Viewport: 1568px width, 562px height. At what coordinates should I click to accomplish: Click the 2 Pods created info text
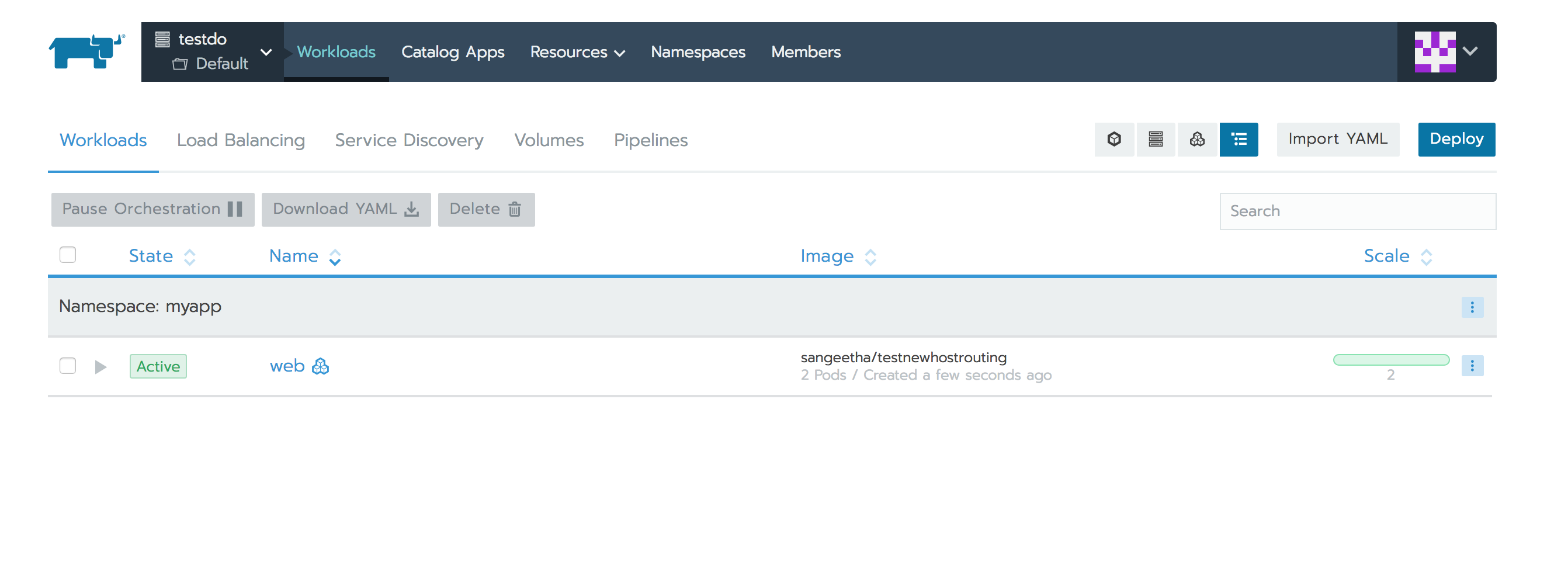tap(926, 375)
